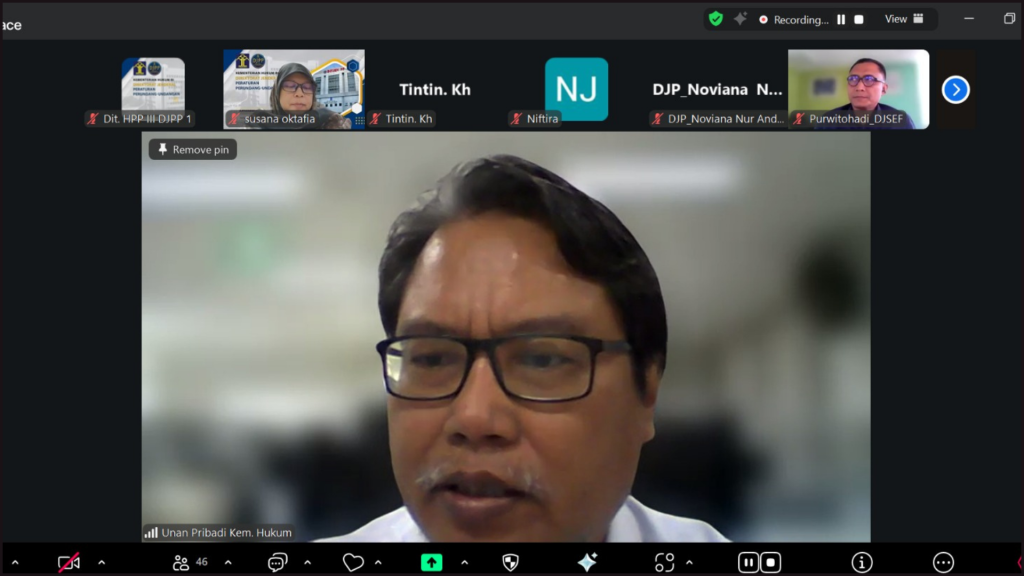The image size is (1024, 576).
Task: Open meeting info icon in bottom toolbar
Action: [862, 562]
